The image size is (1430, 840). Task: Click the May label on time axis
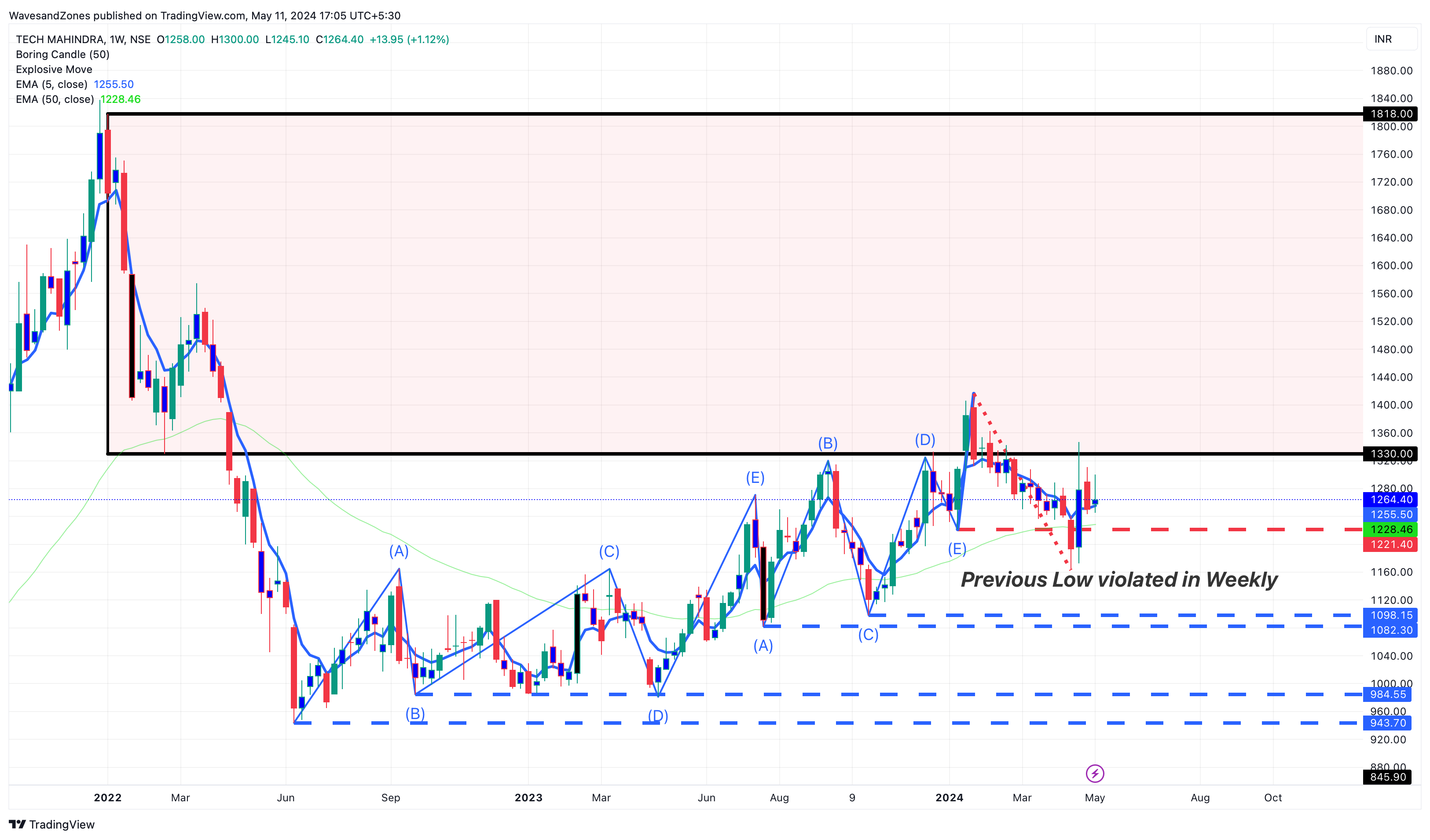pos(1095,797)
